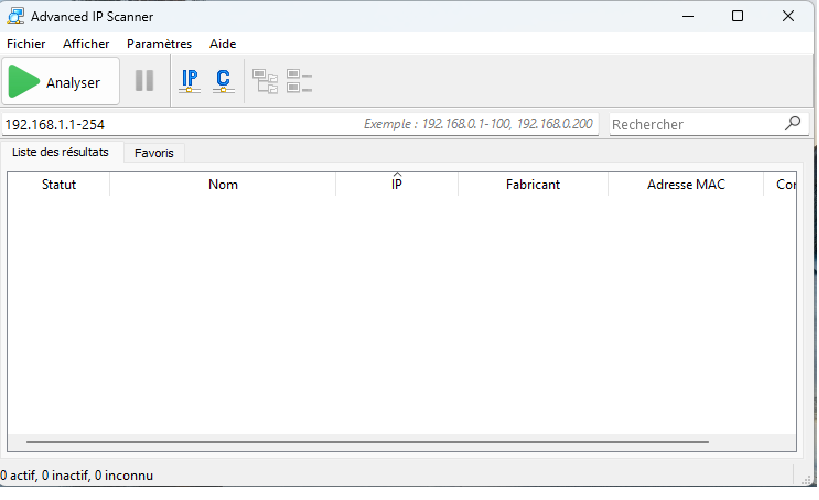Open the Afficher menu
Viewport: 819px width, 500px height.
click(86, 44)
